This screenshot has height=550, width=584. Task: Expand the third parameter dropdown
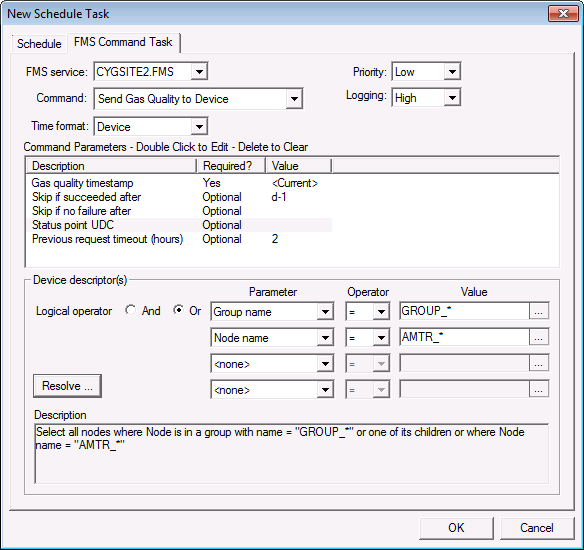pyautogui.click(x=325, y=364)
